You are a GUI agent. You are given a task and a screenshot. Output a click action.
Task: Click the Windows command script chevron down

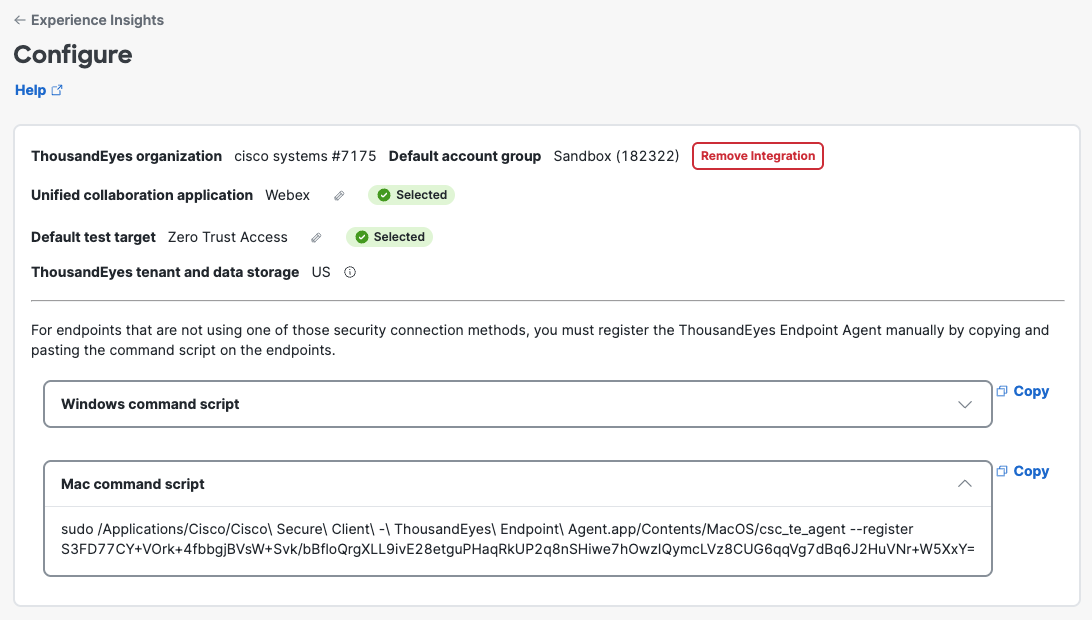965,405
